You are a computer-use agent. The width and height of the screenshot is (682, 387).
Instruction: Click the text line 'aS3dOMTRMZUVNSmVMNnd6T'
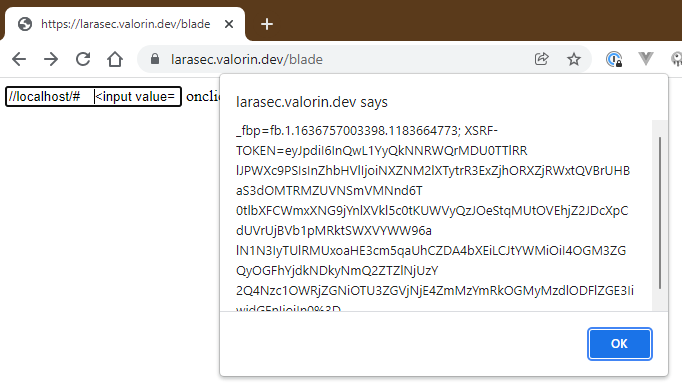[329, 190]
